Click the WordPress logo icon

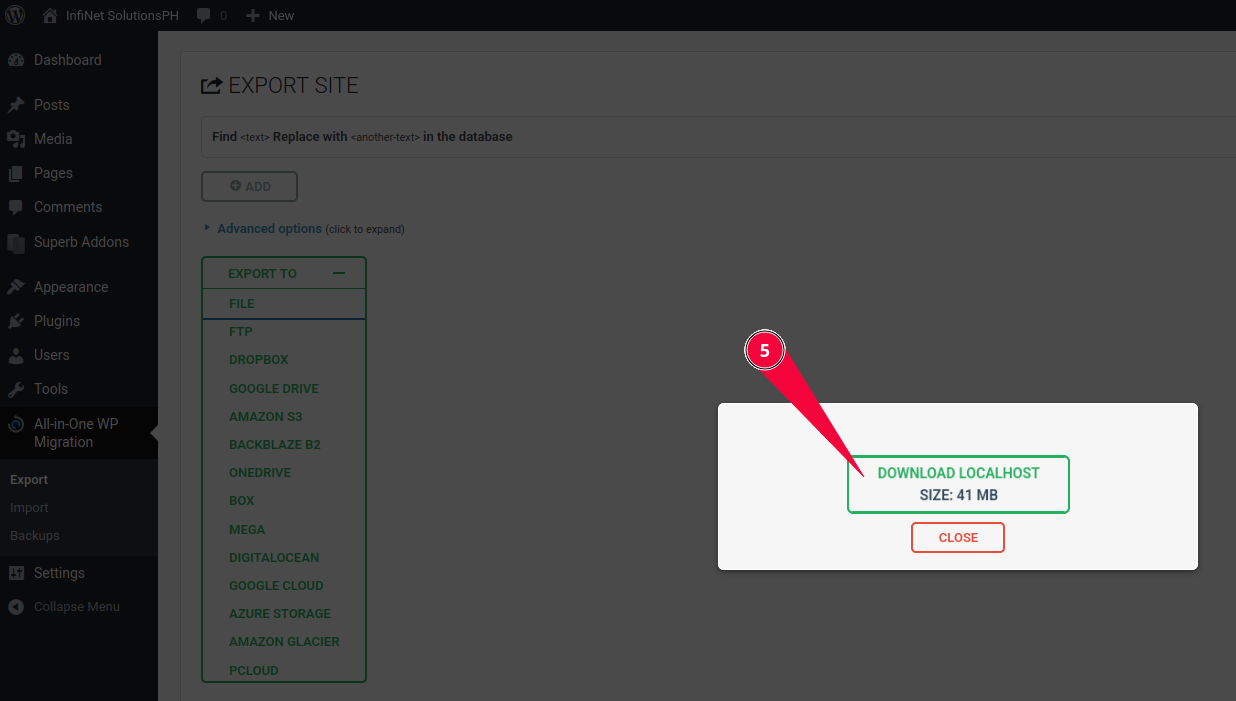[x=15, y=15]
